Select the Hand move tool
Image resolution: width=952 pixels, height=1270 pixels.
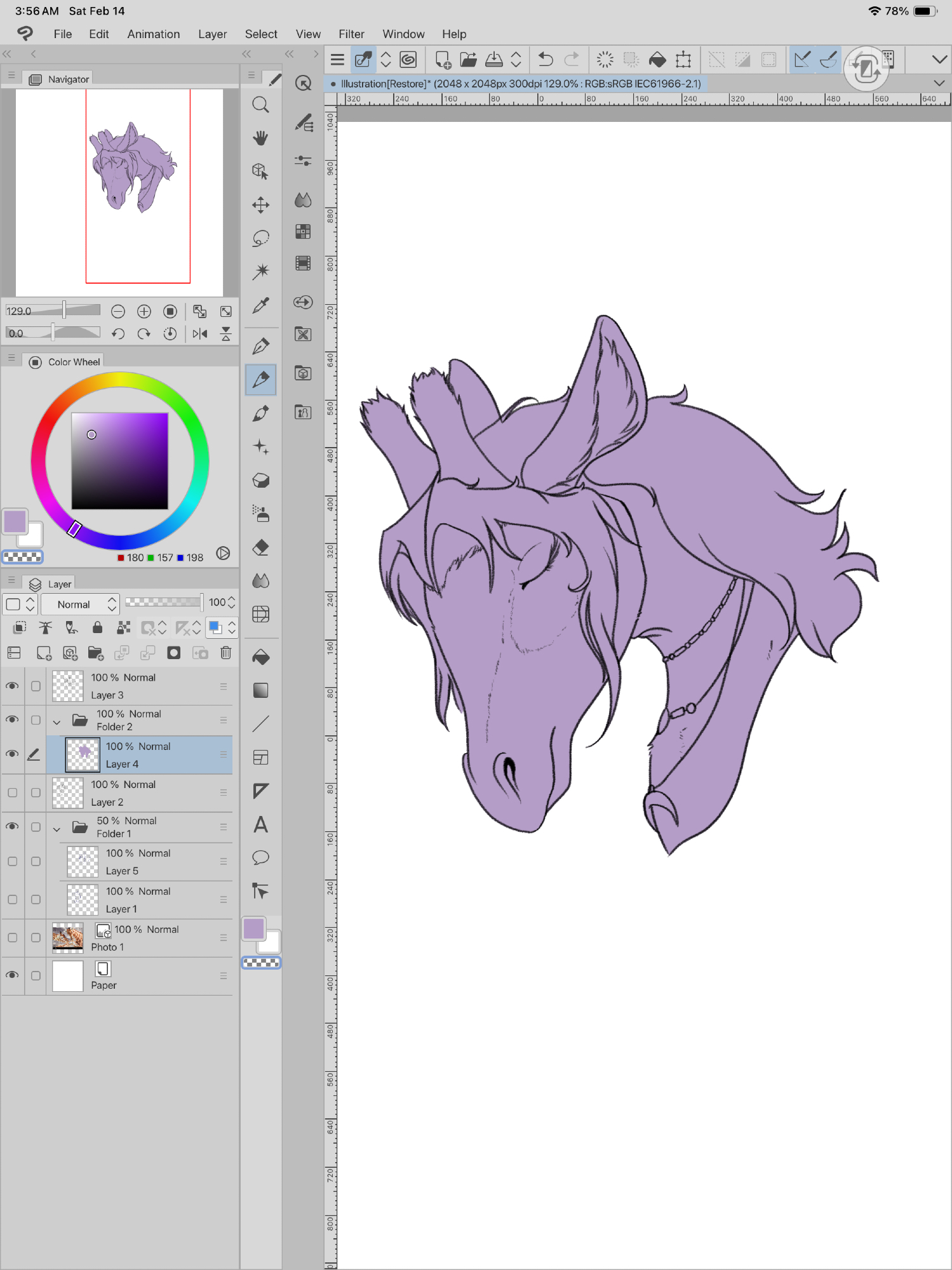(x=260, y=138)
